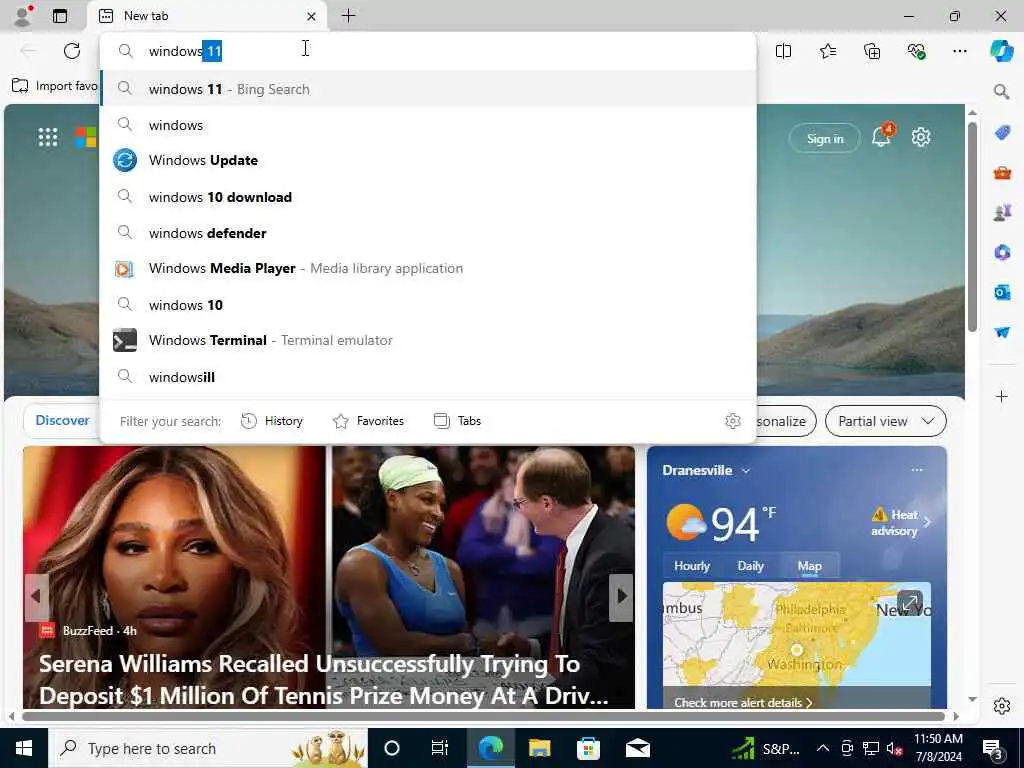The width and height of the screenshot is (1024, 768).
Task: Choose the Windows Media Player suggestion
Action: (x=428, y=268)
